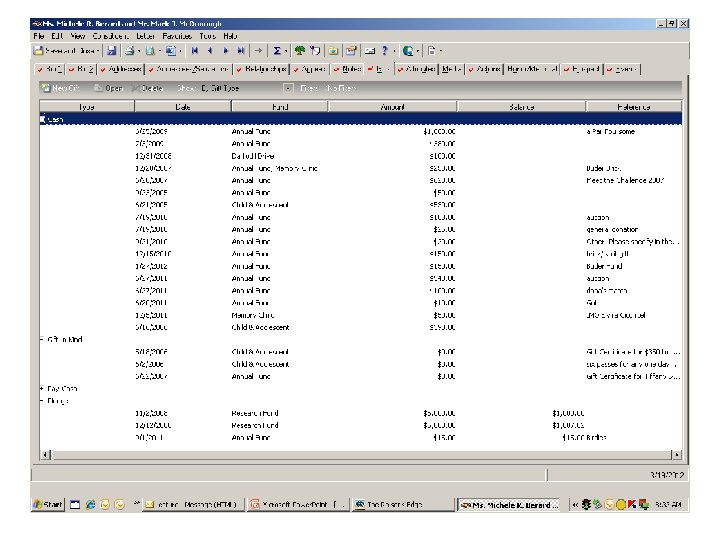This screenshot has width=720, height=540.
Task: Collapse the Gift-in-Kind group
Action: [42, 340]
